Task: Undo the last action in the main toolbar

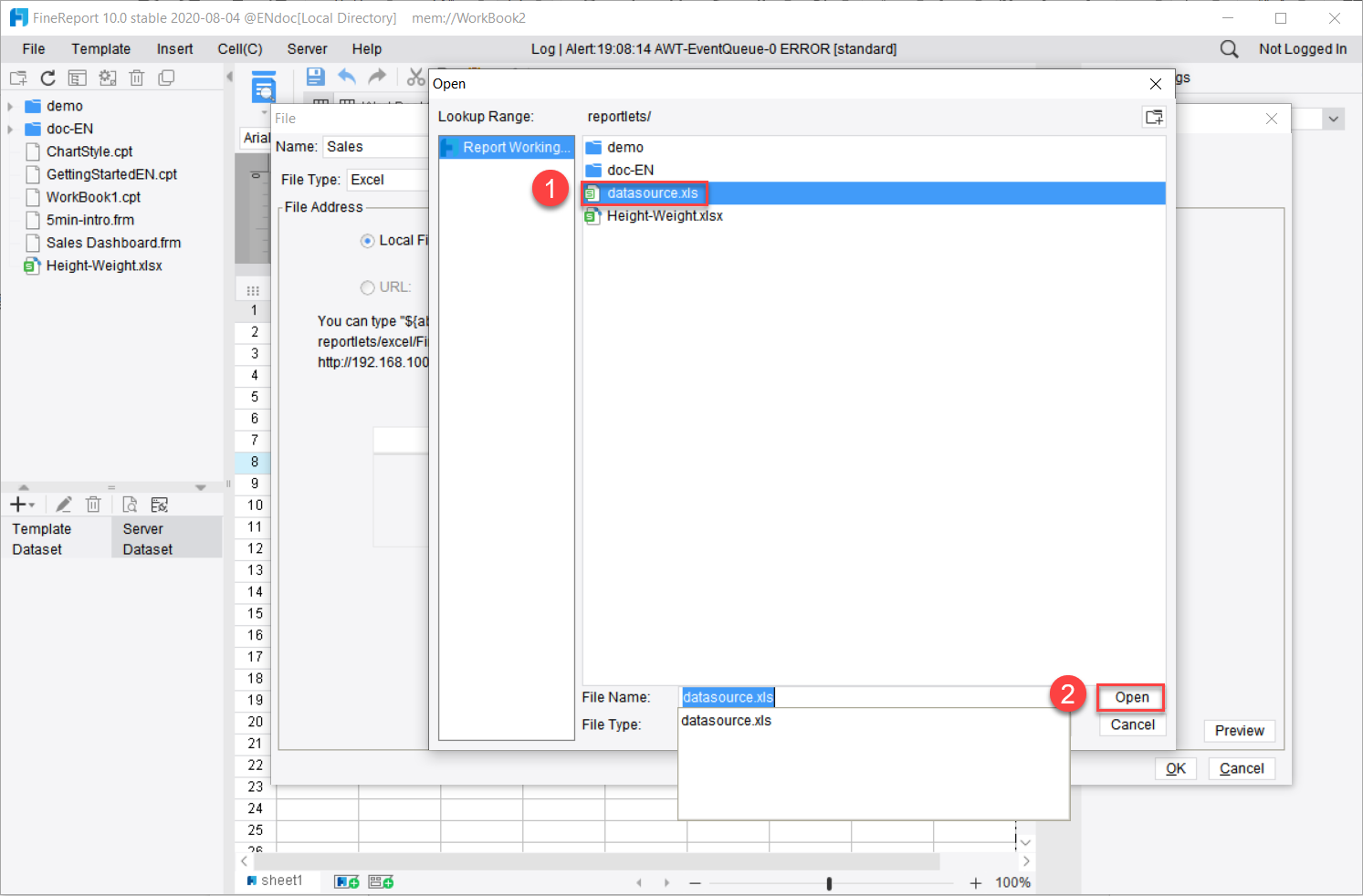Action: click(x=347, y=77)
